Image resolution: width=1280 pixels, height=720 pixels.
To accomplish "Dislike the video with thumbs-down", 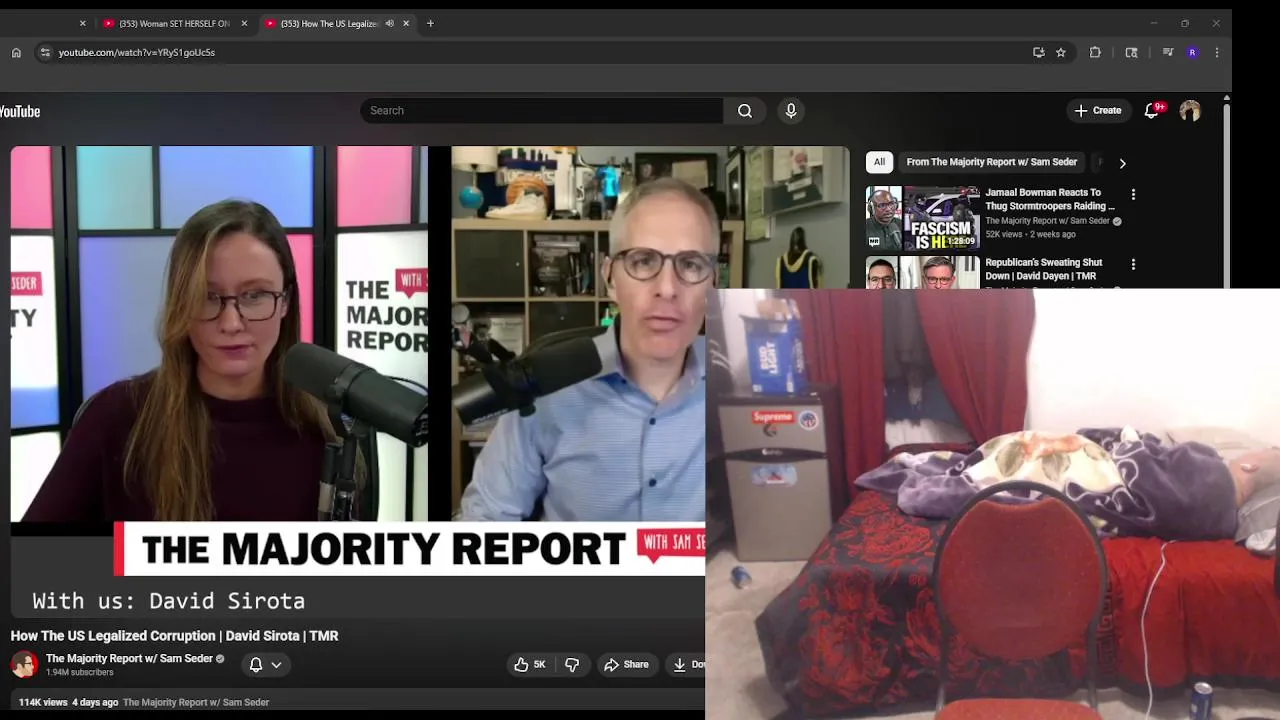I will [x=572, y=664].
